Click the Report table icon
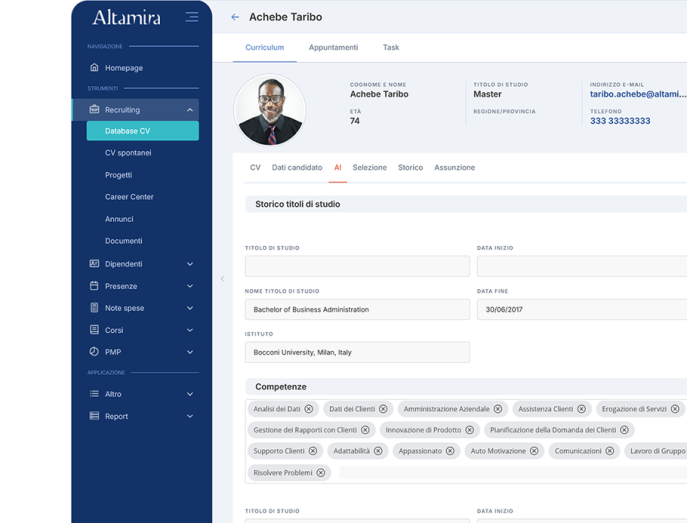Image resolution: width=687 pixels, height=523 pixels. 94,416
